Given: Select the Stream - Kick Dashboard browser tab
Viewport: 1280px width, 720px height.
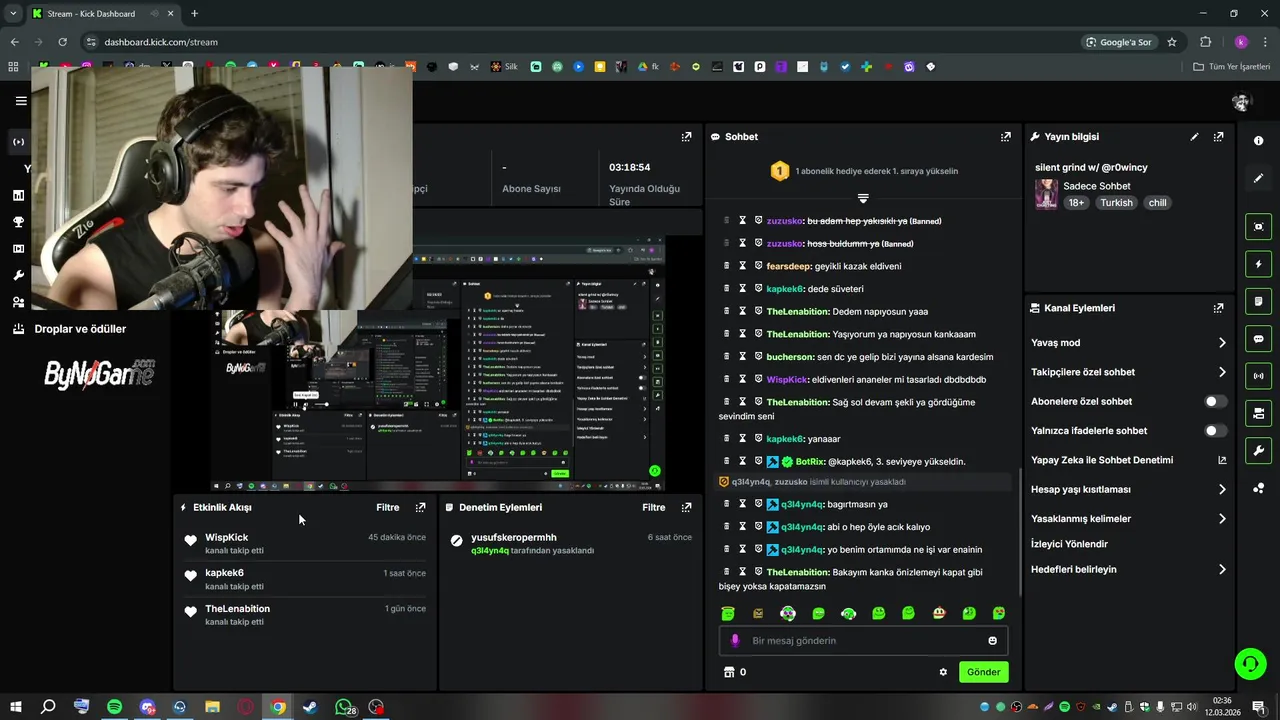Looking at the screenshot, I should tap(102, 14).
